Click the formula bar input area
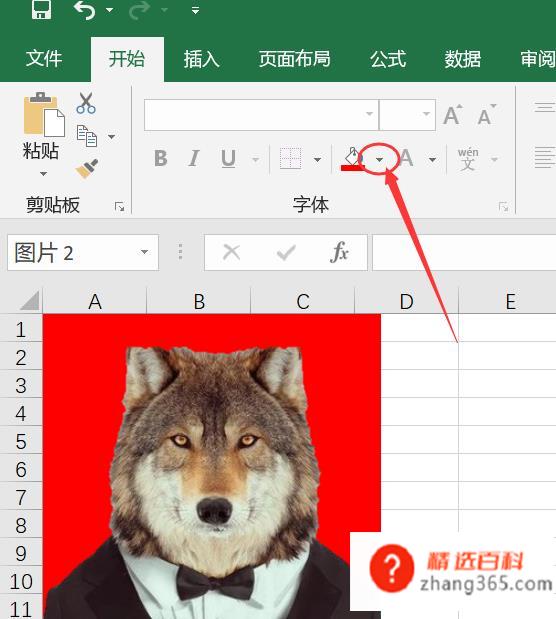556x619 pixels. tap(464, 253)
